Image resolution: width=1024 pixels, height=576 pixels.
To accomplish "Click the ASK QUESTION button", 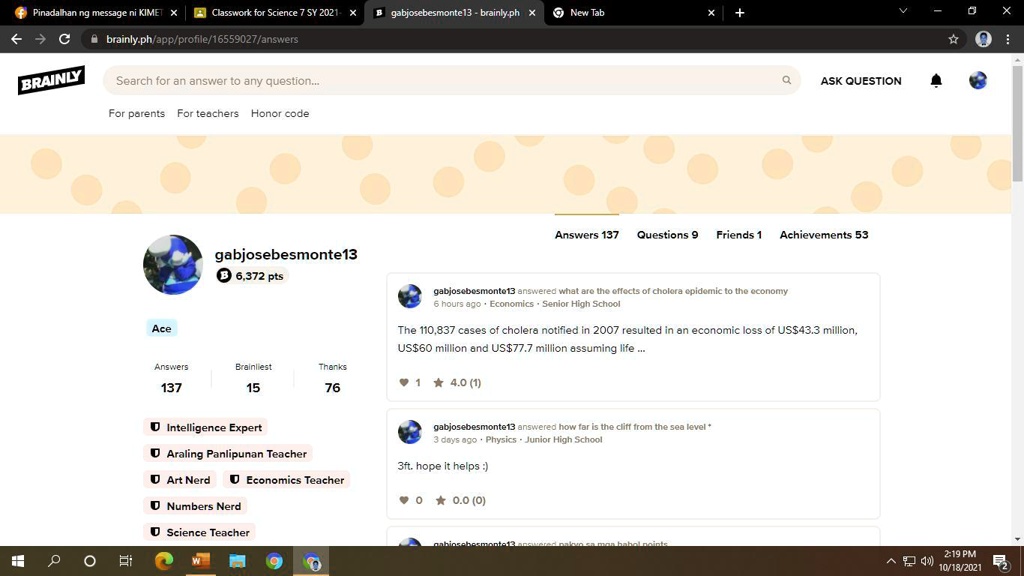I will [861, 81].
